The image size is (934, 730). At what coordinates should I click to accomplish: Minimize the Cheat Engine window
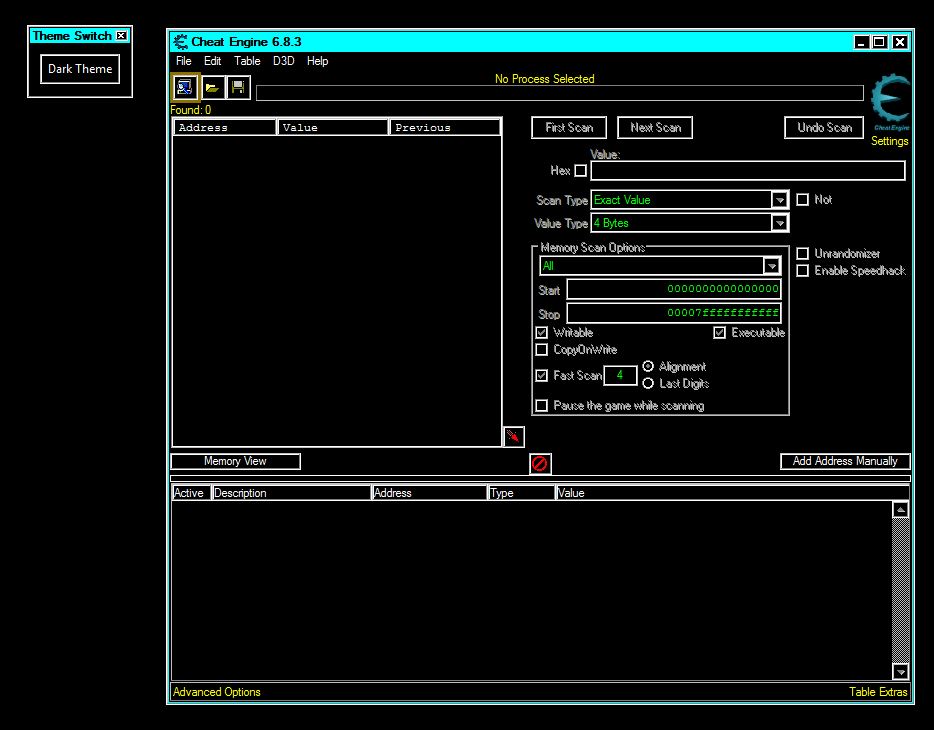(x=861, y=42)
